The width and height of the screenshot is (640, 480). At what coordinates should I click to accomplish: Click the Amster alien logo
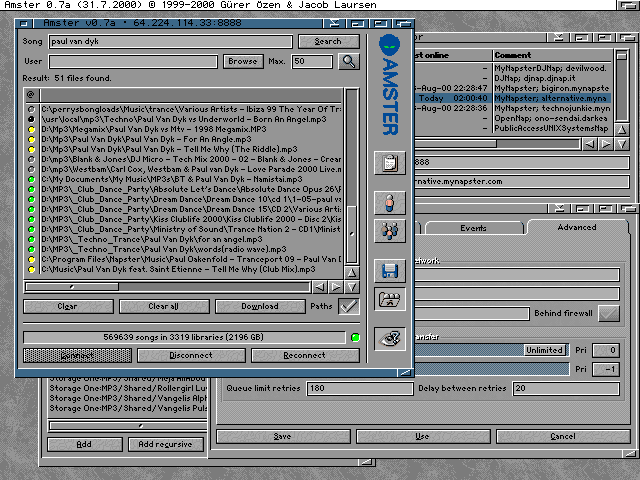390,46
